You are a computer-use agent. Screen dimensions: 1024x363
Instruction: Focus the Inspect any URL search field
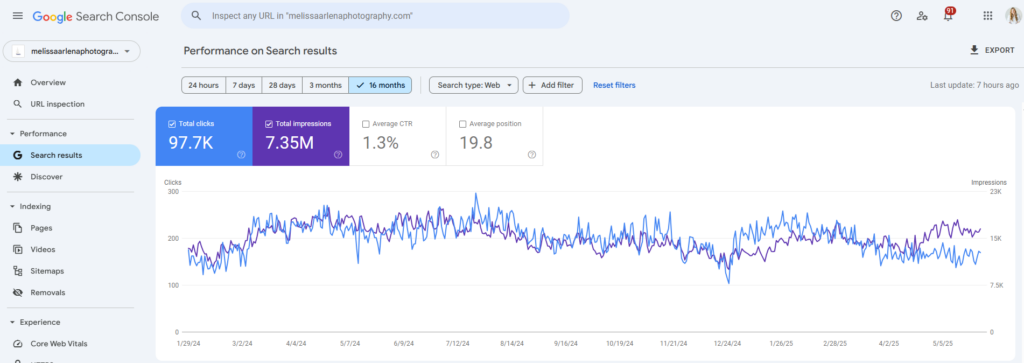tap(375, 16)
